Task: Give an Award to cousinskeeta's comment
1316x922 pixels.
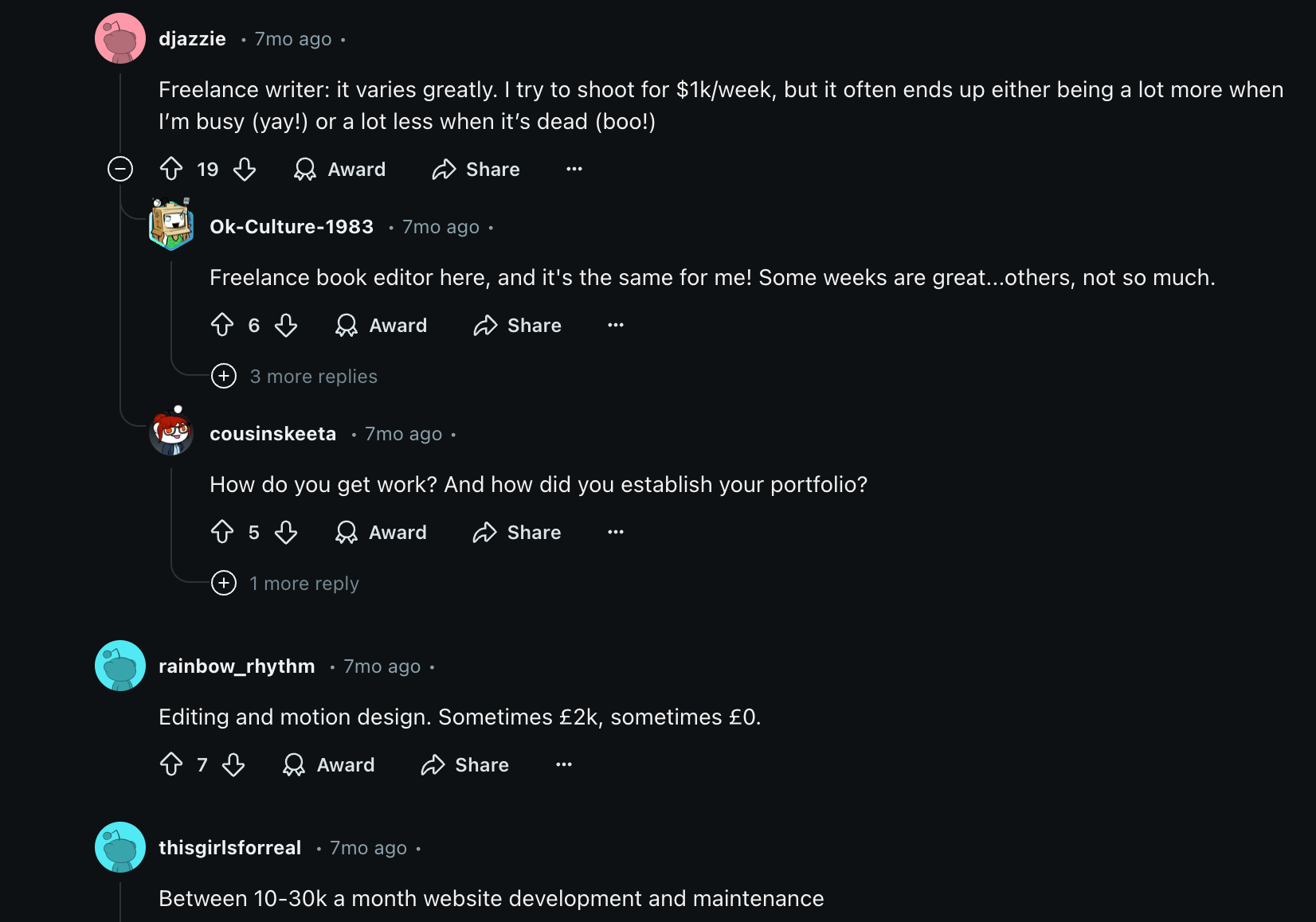Action: (381, 532)
